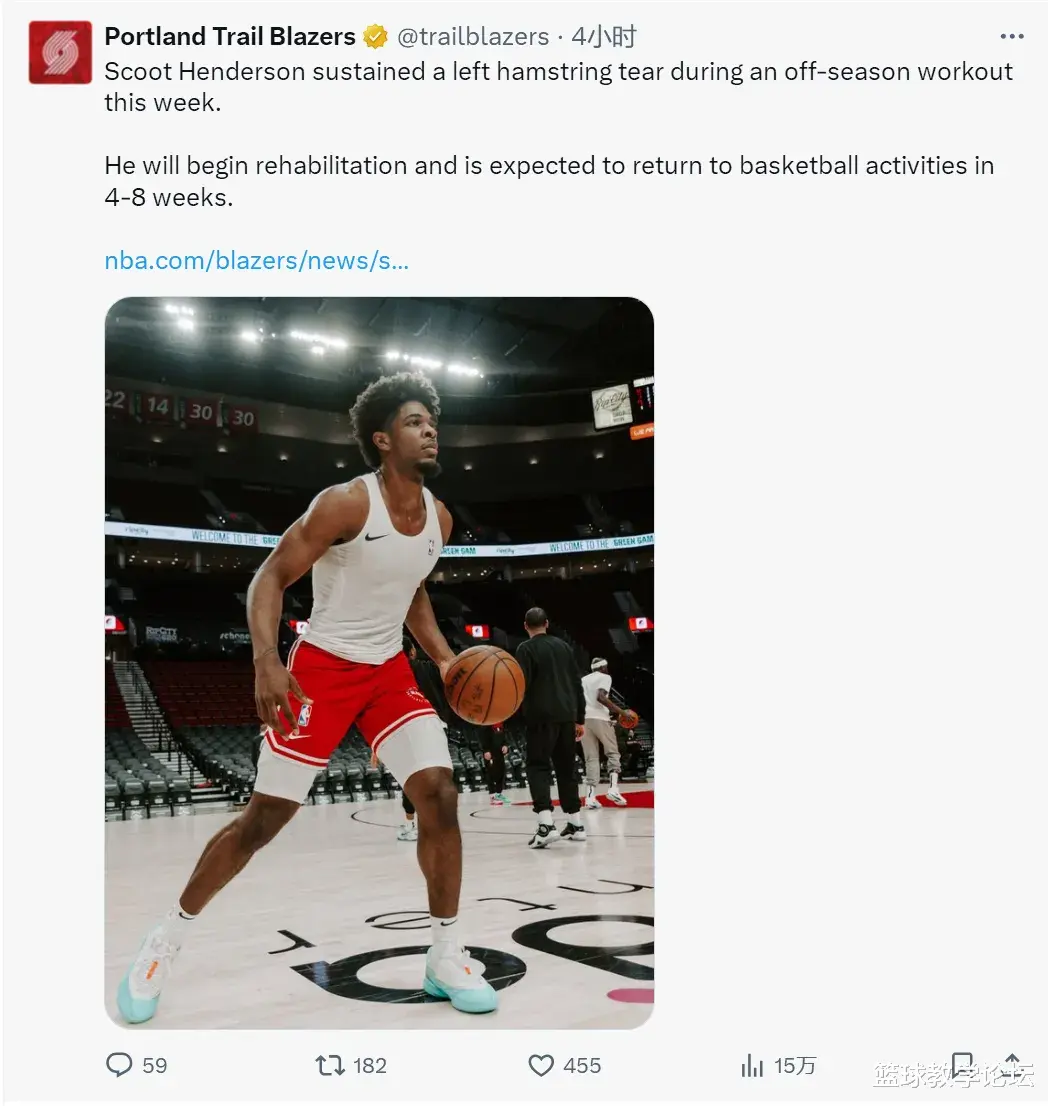Click the 455 likes count
The width and height of the screenshot is (1048, 1106).
click(x=582, y=1065)
